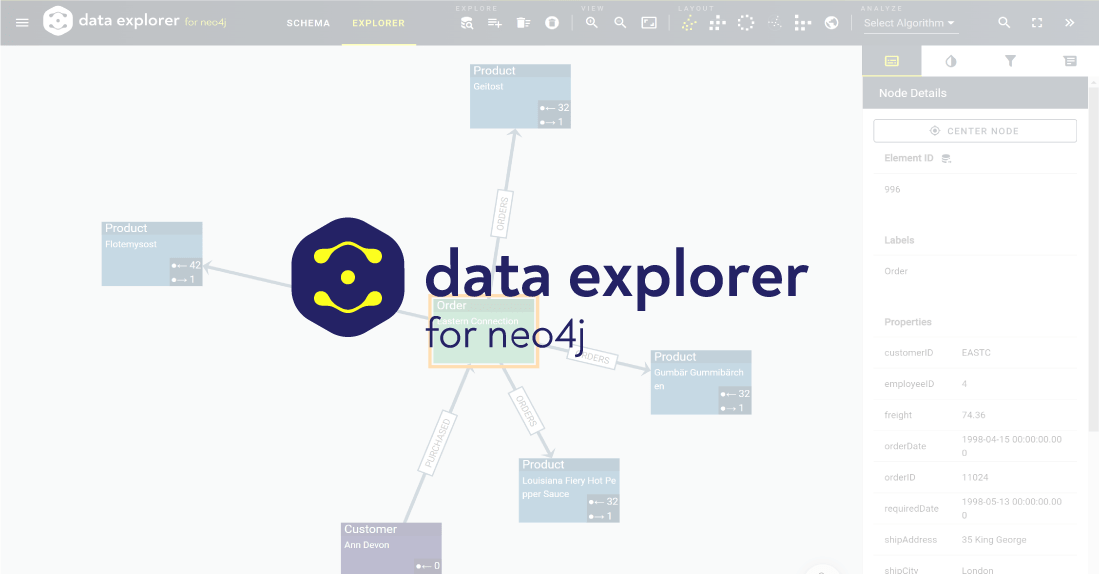Open the Select Algorithm dropdown
Image resolution: width=1099 pixels, height=574 pixels.
(x=909, y=23)
